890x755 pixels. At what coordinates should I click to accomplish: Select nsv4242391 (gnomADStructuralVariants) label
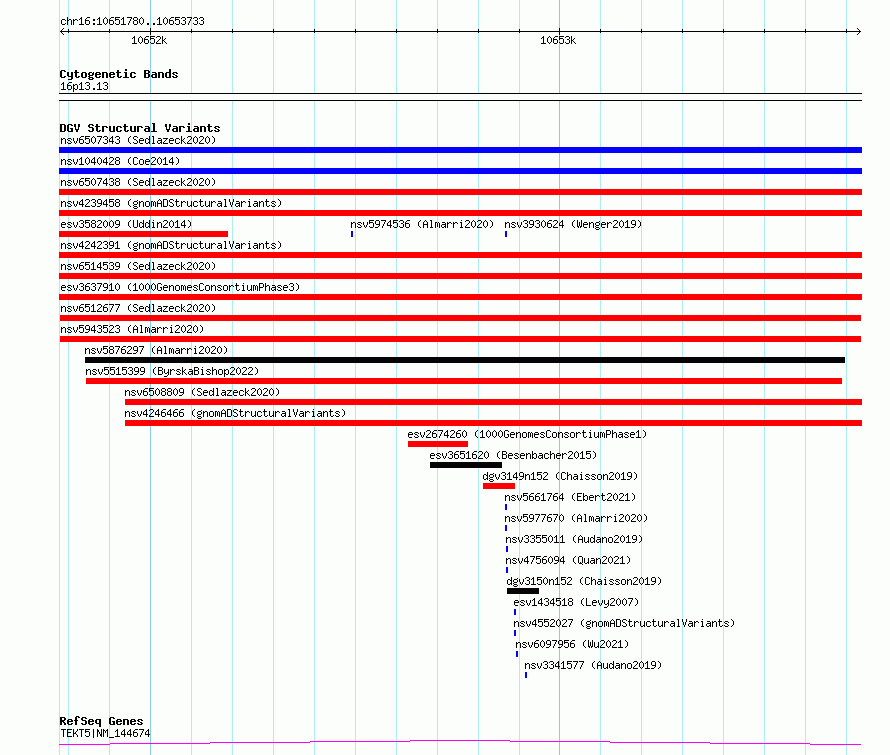pyautogui.click(x=171, y=245)
